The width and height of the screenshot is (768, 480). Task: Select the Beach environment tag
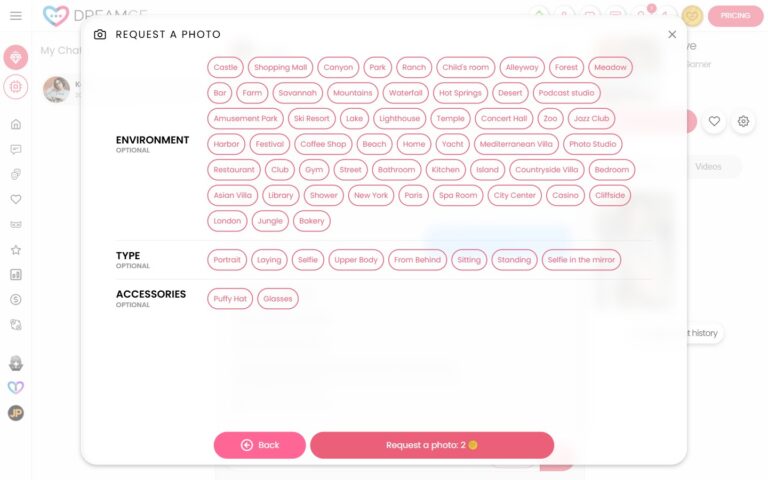click(374, 144)
